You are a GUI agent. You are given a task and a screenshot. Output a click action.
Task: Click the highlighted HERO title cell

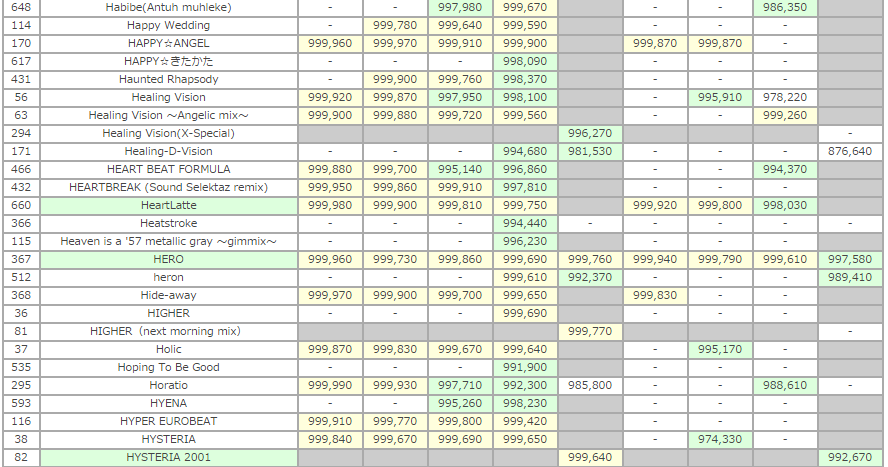point(169,259)
